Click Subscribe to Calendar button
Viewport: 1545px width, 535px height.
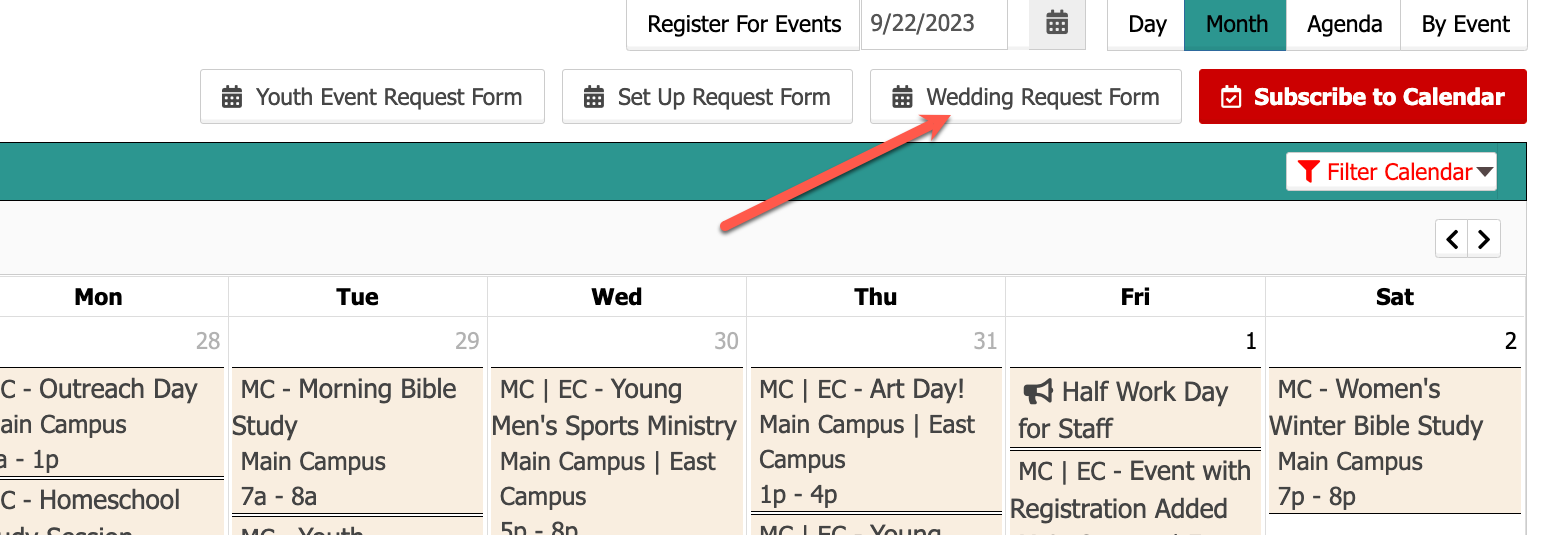[x=1363, y=97]
